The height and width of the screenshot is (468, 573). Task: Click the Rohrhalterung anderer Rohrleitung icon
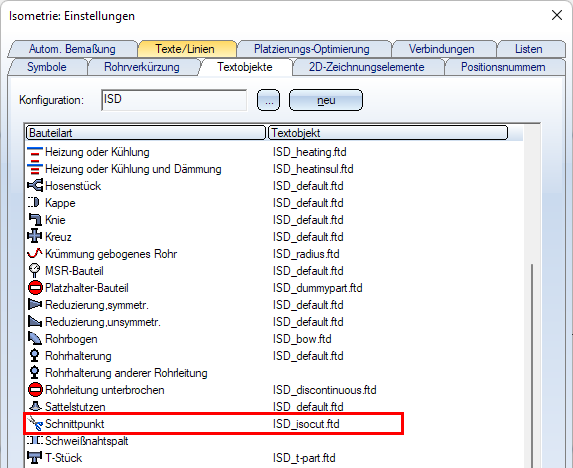point(34,373)
